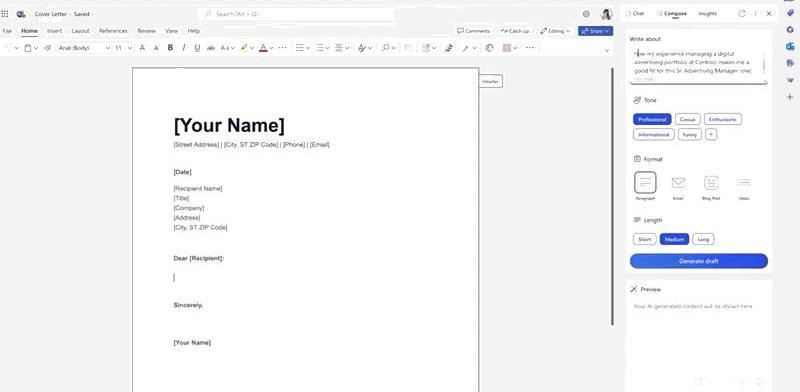
Task: Select the Email format option
Action: click(678, 186)
